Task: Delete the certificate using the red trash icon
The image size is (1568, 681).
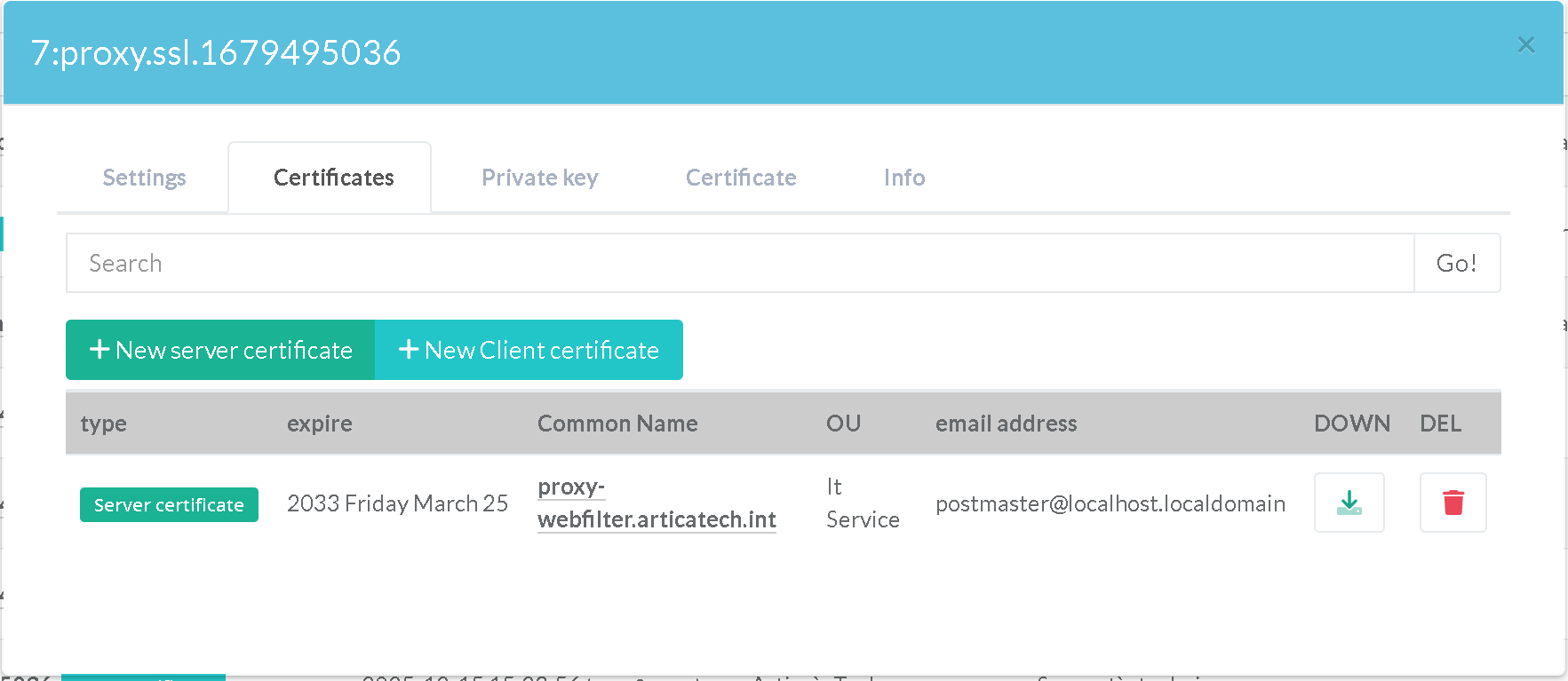Action: pyautogui.click(x=1453, y=503)
